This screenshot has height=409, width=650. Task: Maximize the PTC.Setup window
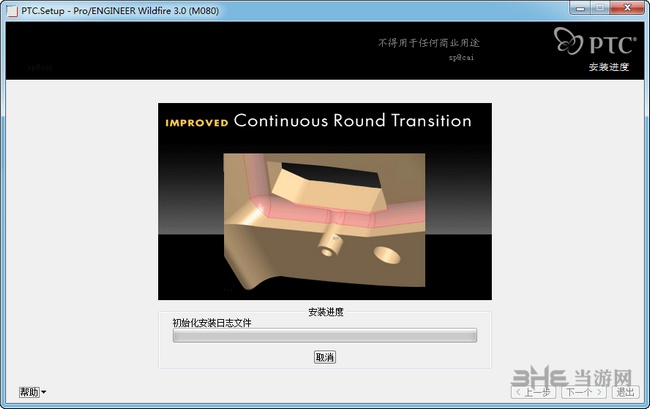(x=599, y=8)
